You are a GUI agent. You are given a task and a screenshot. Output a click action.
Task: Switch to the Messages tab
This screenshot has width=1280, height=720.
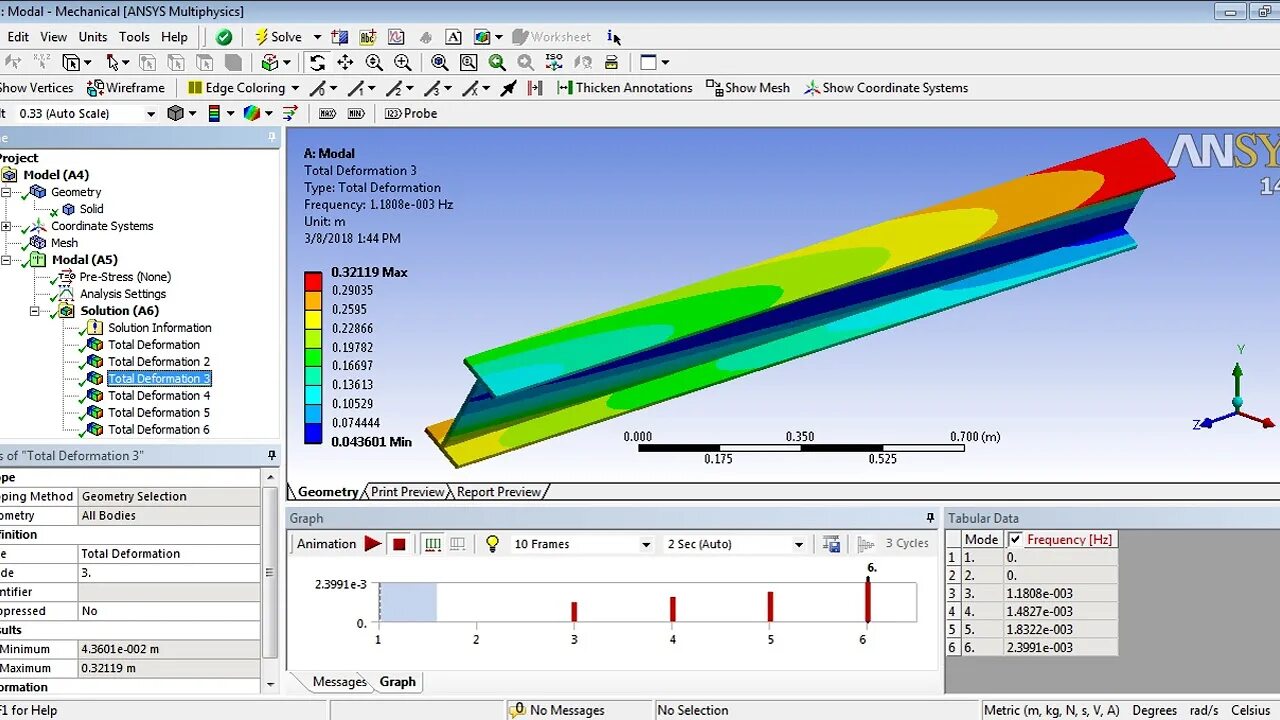pos(339,682)
